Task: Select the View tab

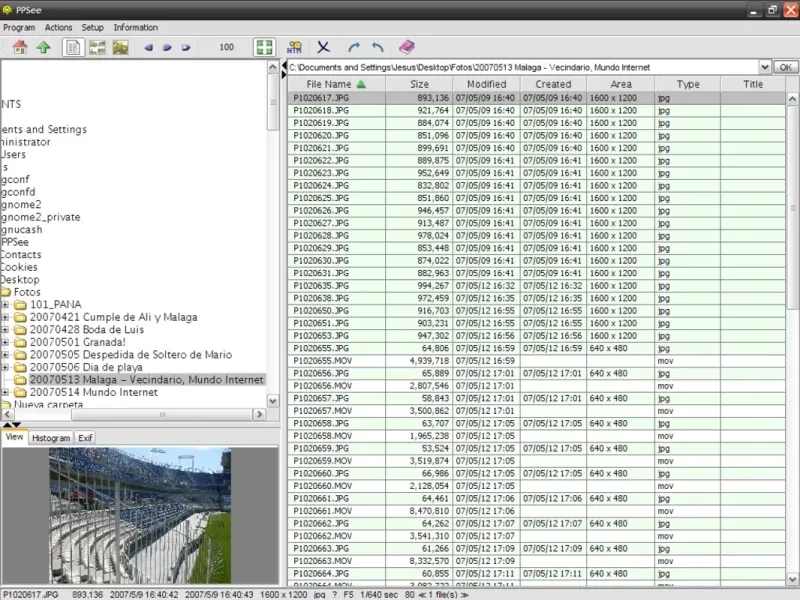Action: coord(14,437)
